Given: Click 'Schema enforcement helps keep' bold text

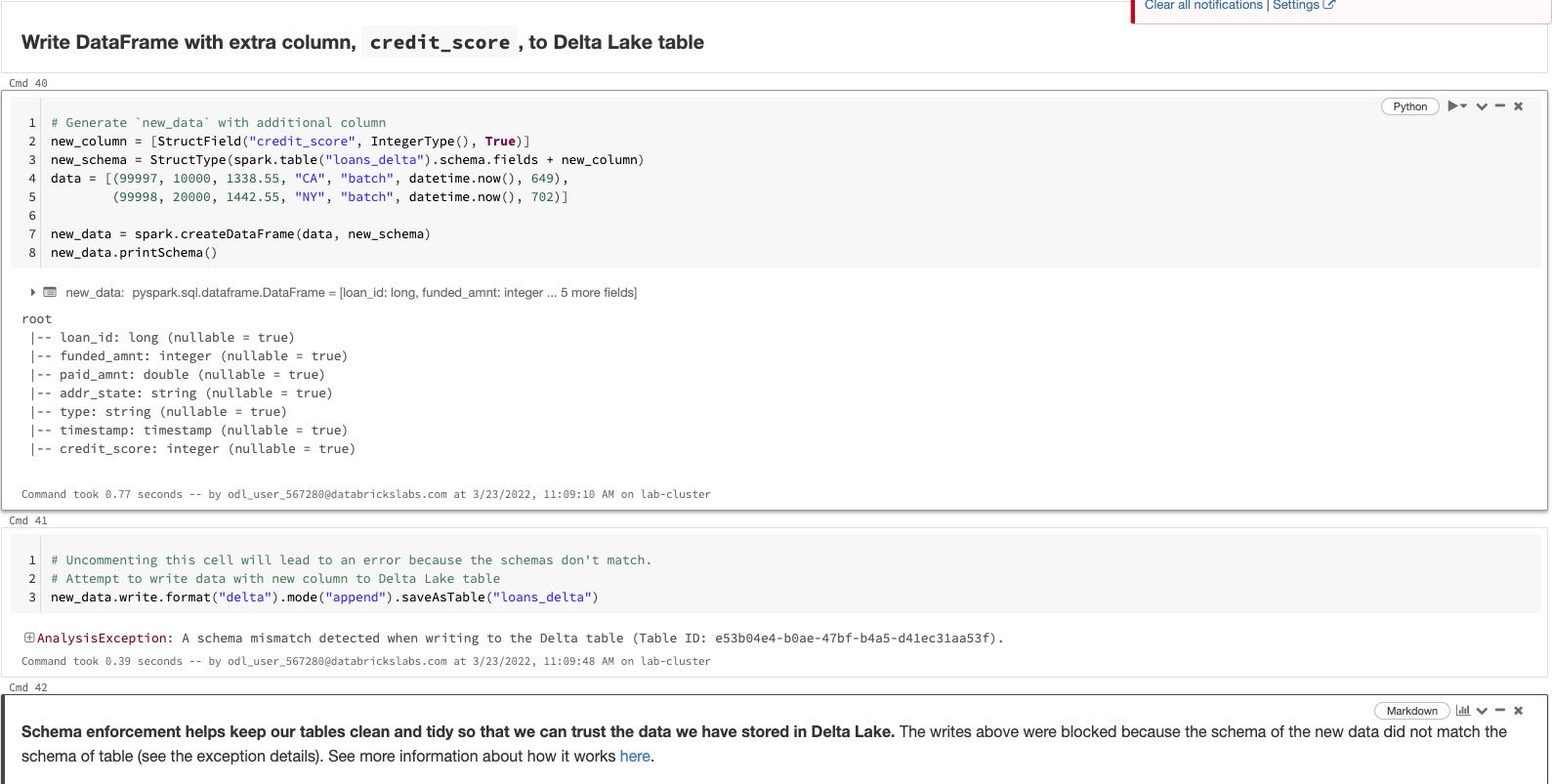Looking at the screenshot, I should click(x=457, y=731).
